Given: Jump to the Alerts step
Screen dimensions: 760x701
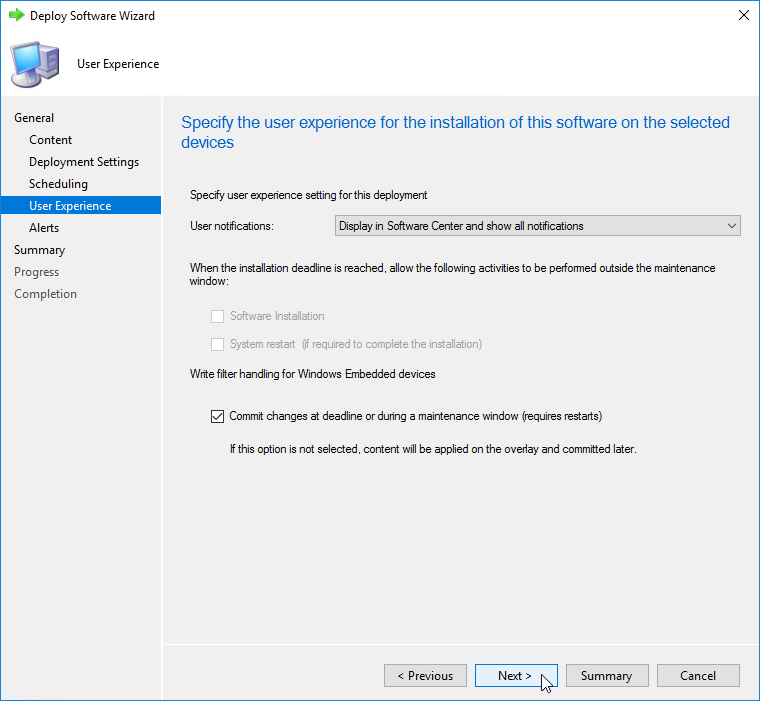Looking at the screenshot, I should tap(44, 228).
